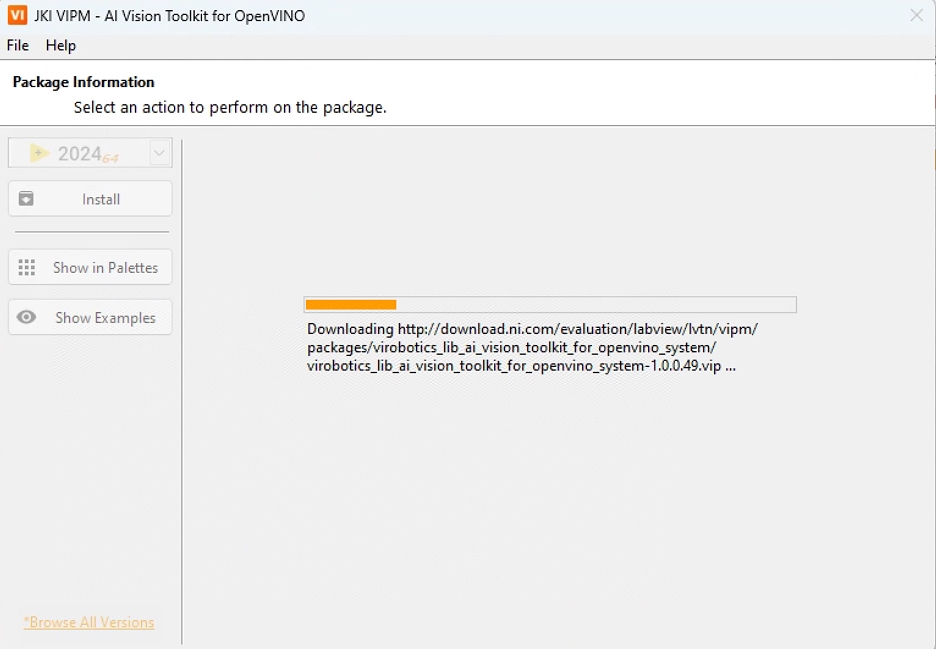This screenshot has height=649, width=936.
Task: Click the VIPM logo in the title bar
Action: 17,15
